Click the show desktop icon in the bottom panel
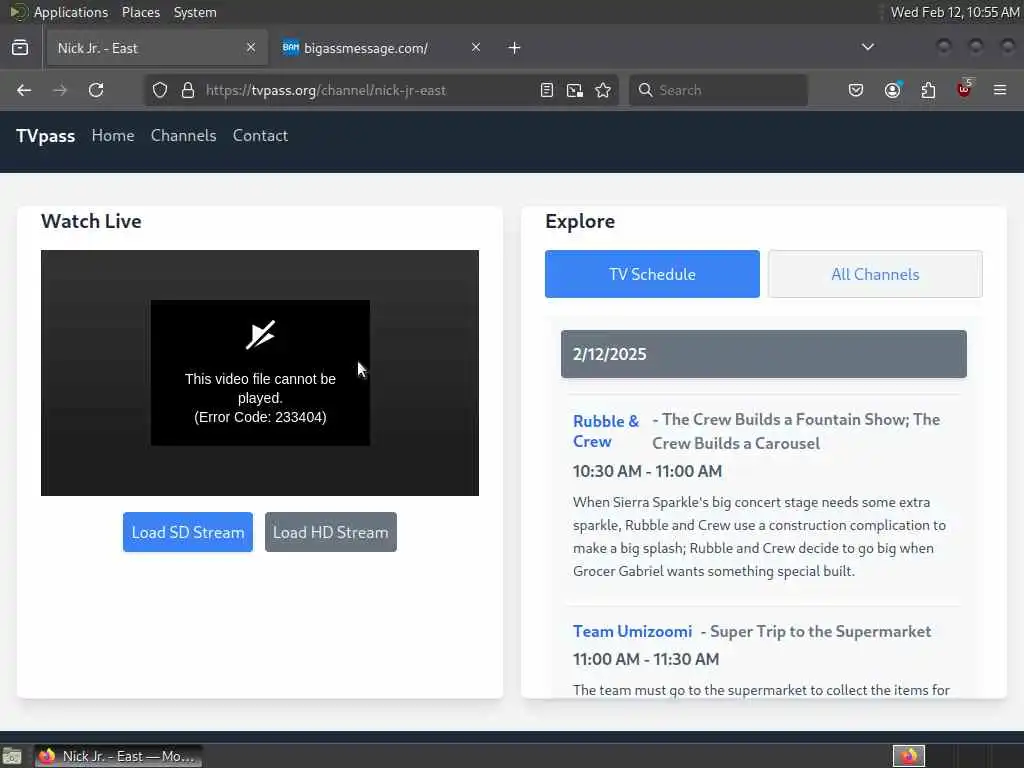The width and height of the screenshot is (1024, 768). point(12,756)
